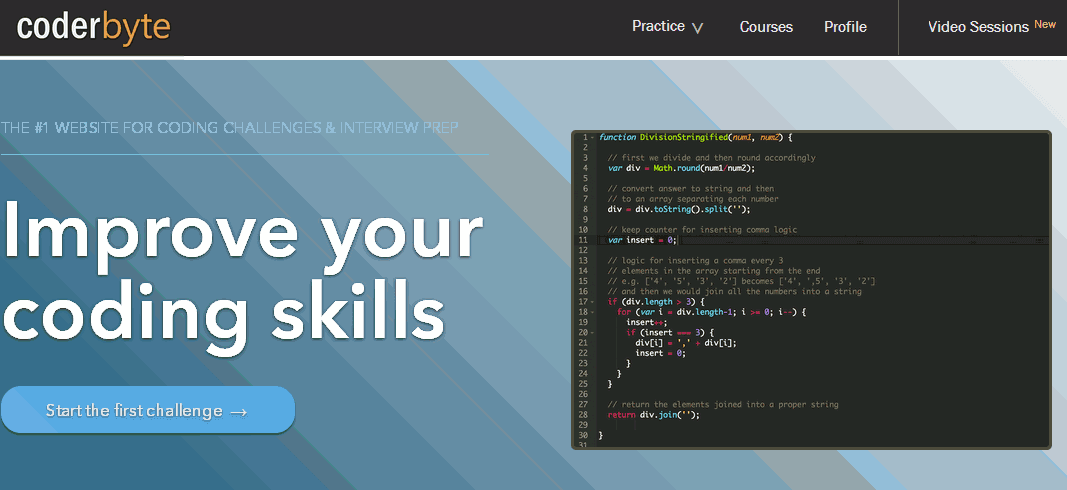Collapse the if block fold arrow on line 17
This screenshot has width=1067, height=490.
[x=593, y=301]
